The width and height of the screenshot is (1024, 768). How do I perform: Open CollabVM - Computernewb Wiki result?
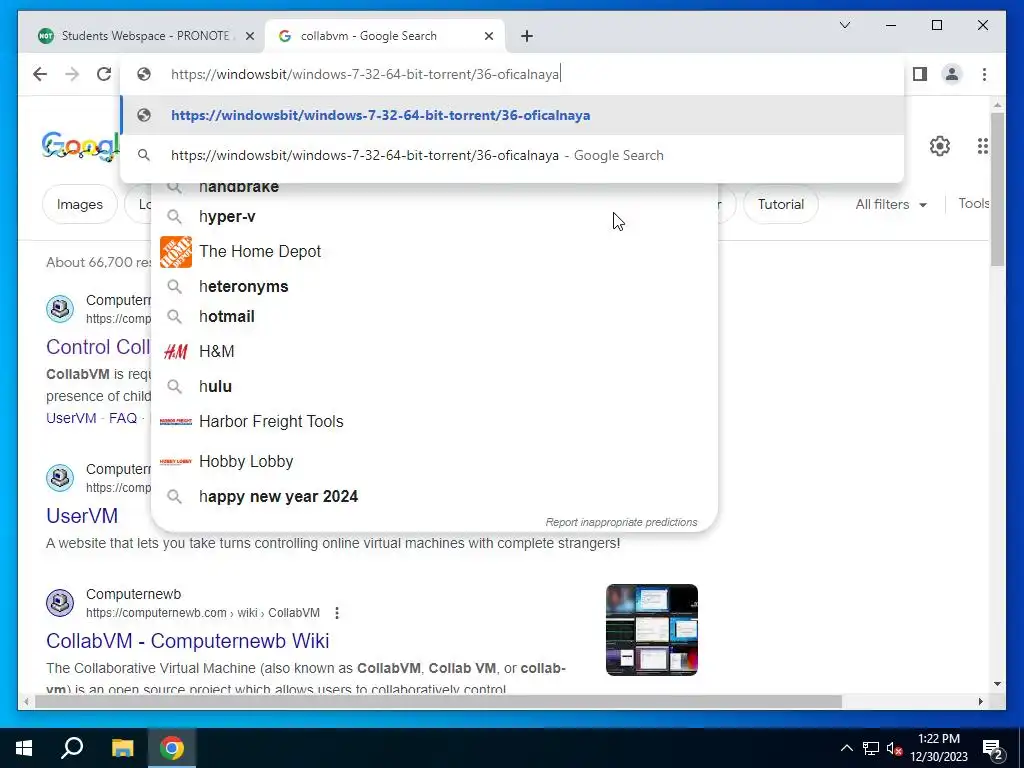click(187, 641)
